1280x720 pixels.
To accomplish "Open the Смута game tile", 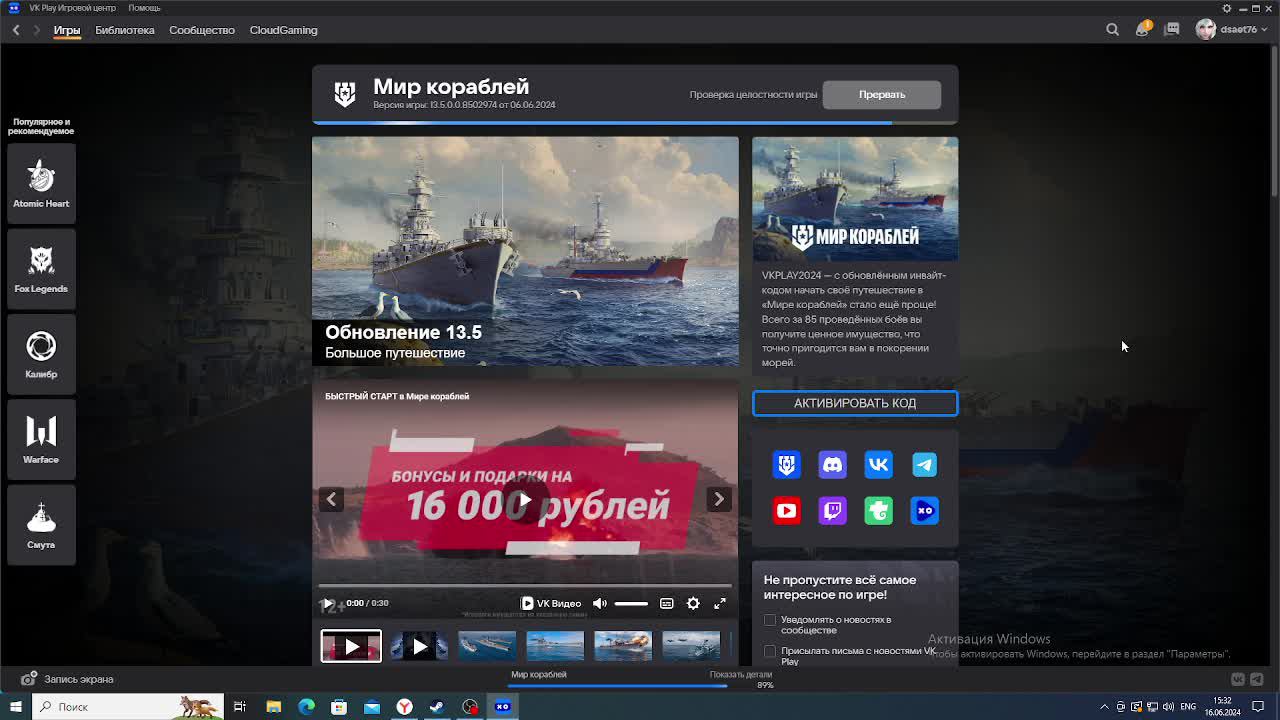I will pos(41,523).
